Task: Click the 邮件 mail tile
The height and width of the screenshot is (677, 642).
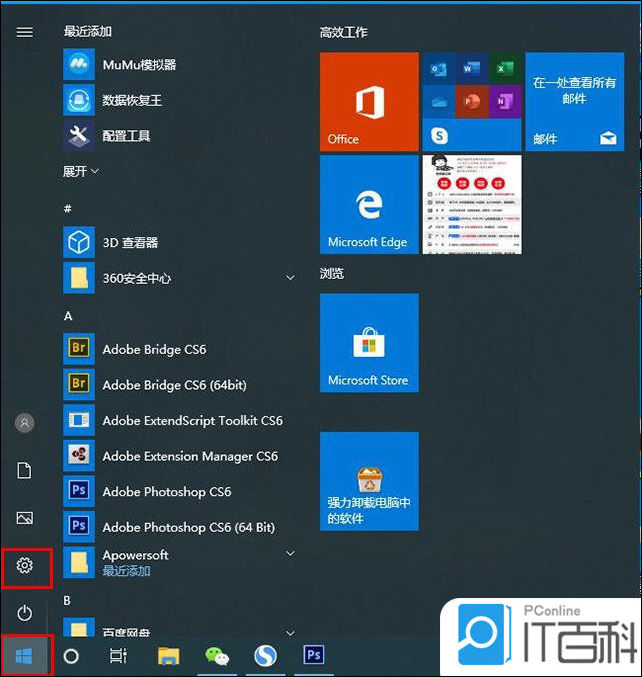Action: tap(574, 102)
